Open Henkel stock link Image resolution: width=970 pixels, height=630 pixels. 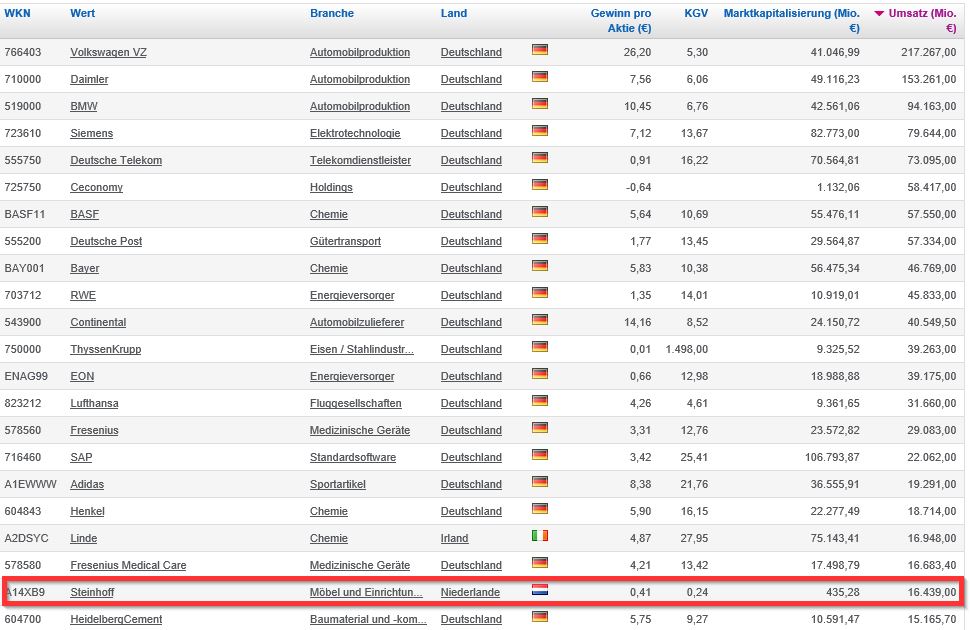coord(87,512)
